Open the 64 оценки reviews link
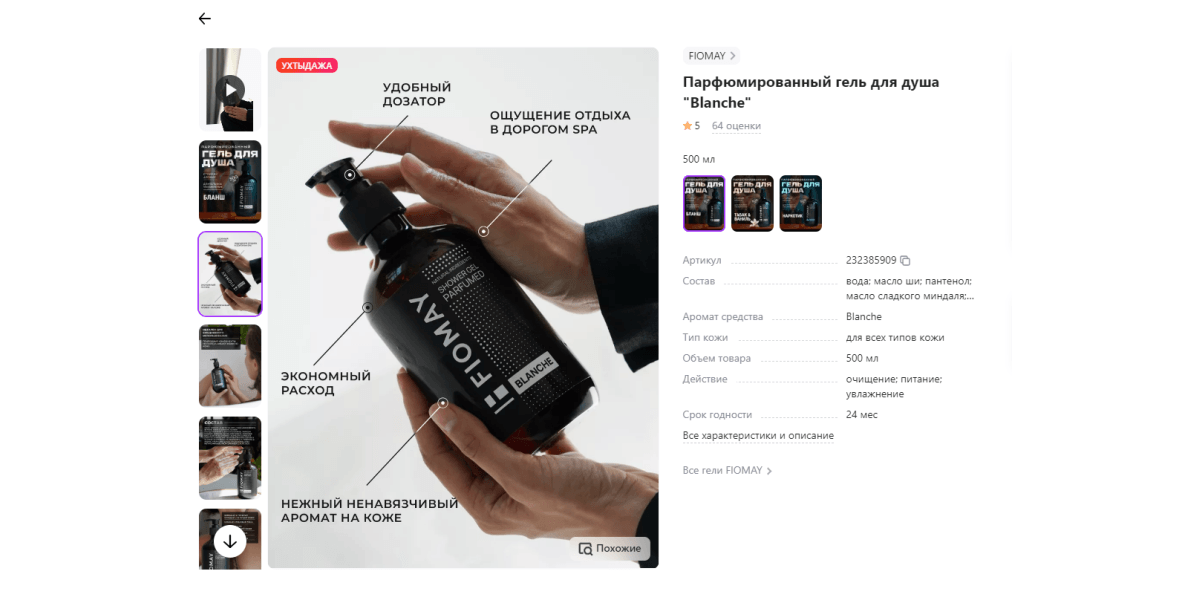Image resolution: width=1179 pixels, height=600 pixels. tap(736, 126)
